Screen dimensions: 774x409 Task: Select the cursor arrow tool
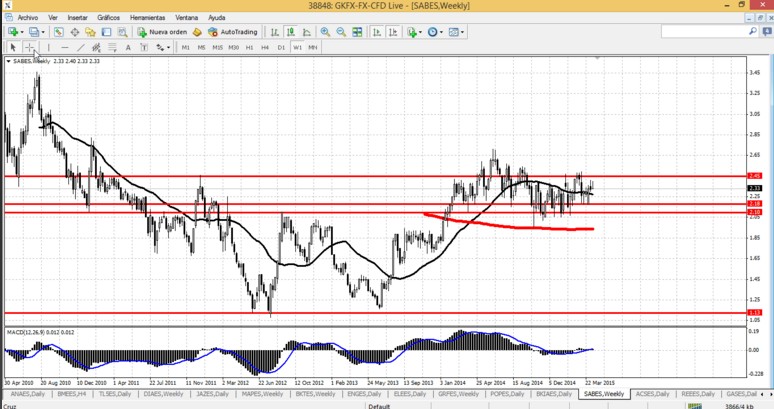pyautogui.click(x=13, y=47)
